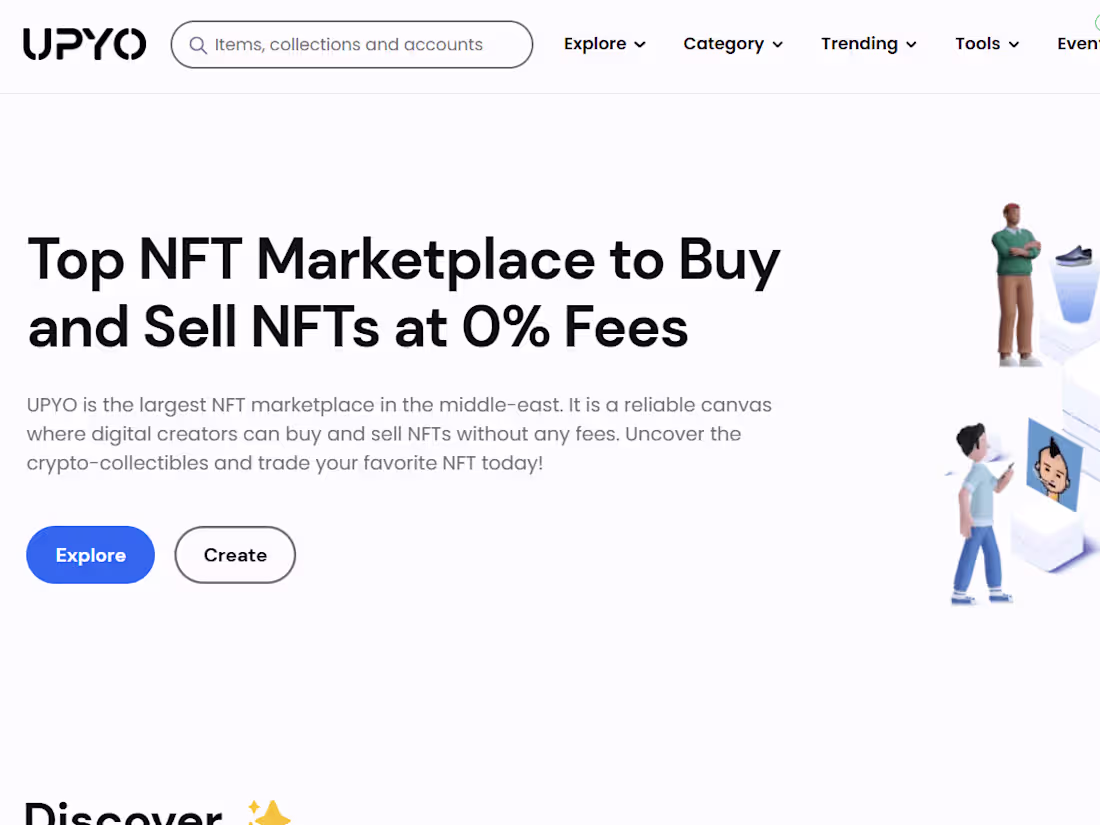Click the magnifying glass search icon
Screen dimensions: 1100x825
[198, 44]
